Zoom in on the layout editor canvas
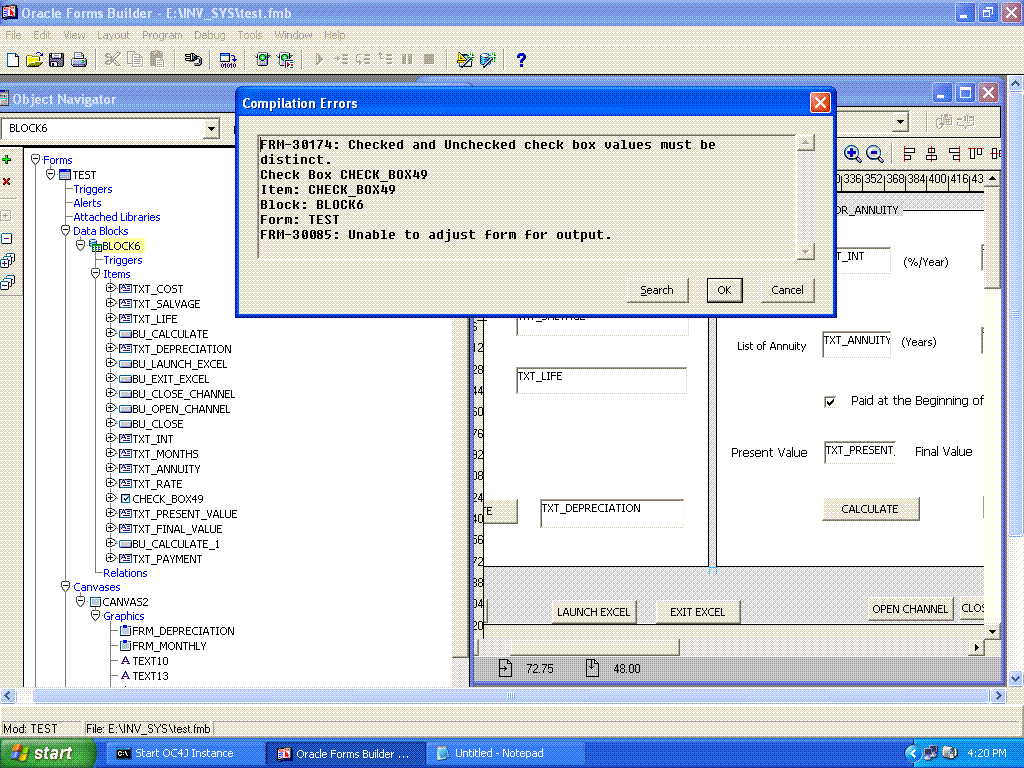 coord(852,154)
